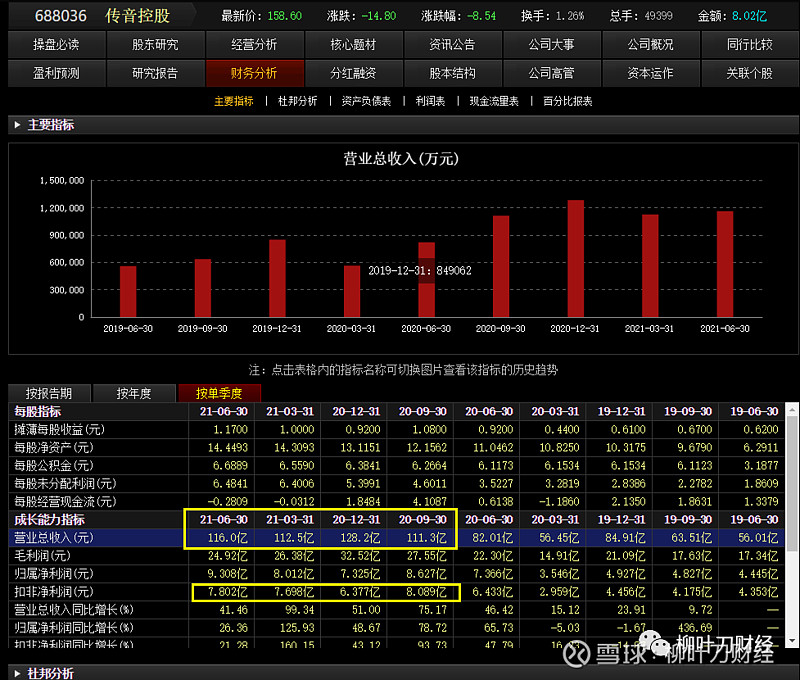Select the 财务分析 tab
The image size is (800, 680).
click(x=255, y=73)
